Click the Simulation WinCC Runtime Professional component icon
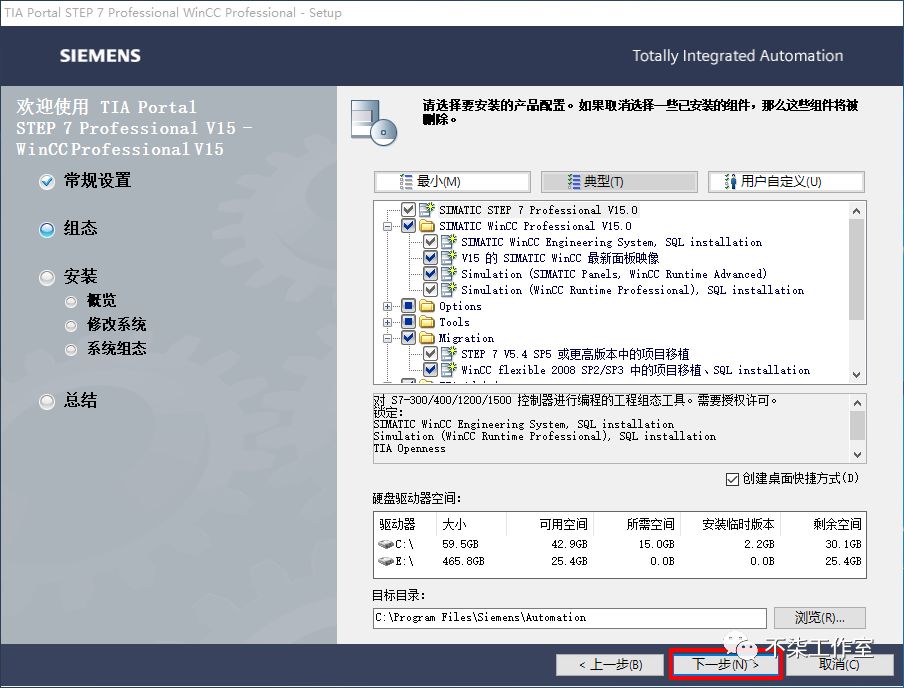The width and height of the screenshot is (904, 688). [x=449, y=290]
